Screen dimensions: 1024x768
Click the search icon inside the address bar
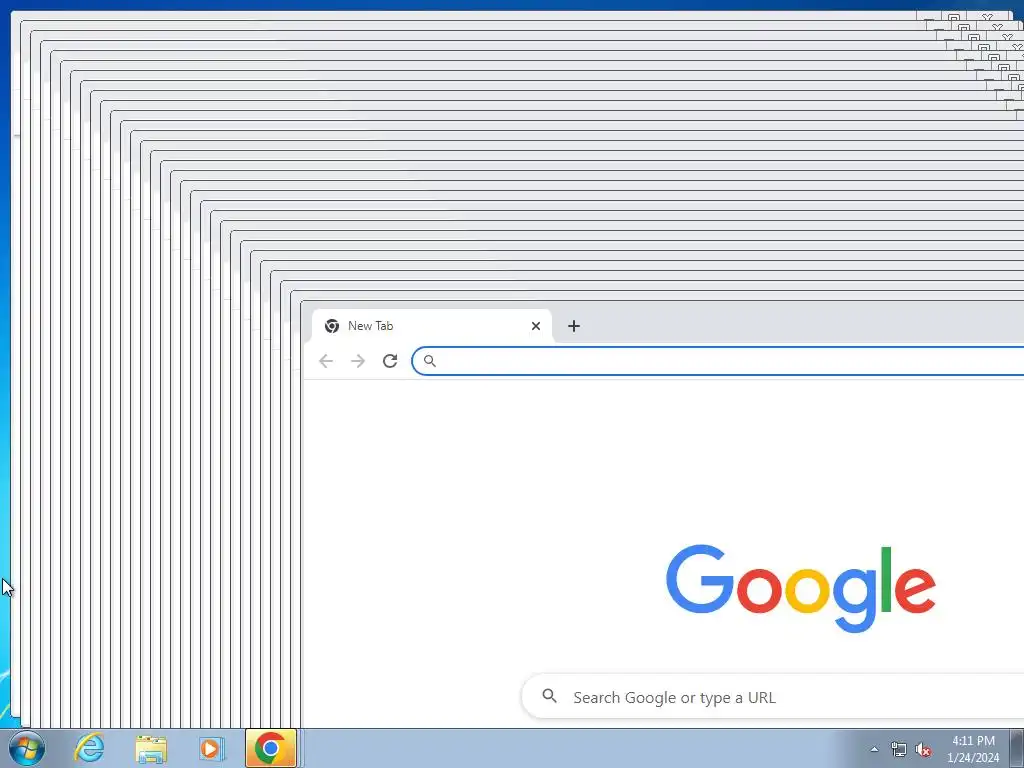(430, 361)
